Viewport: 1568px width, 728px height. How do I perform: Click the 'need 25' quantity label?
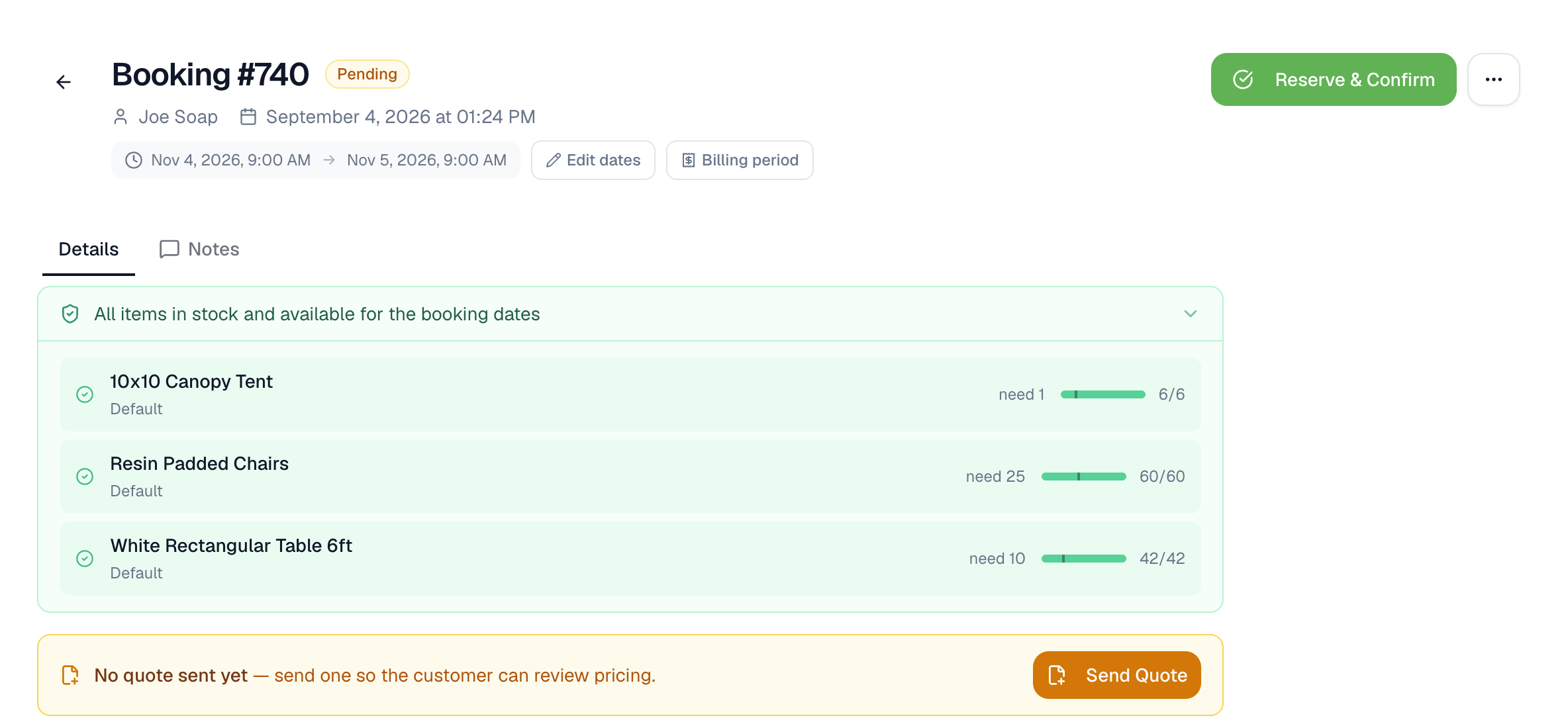995,477
